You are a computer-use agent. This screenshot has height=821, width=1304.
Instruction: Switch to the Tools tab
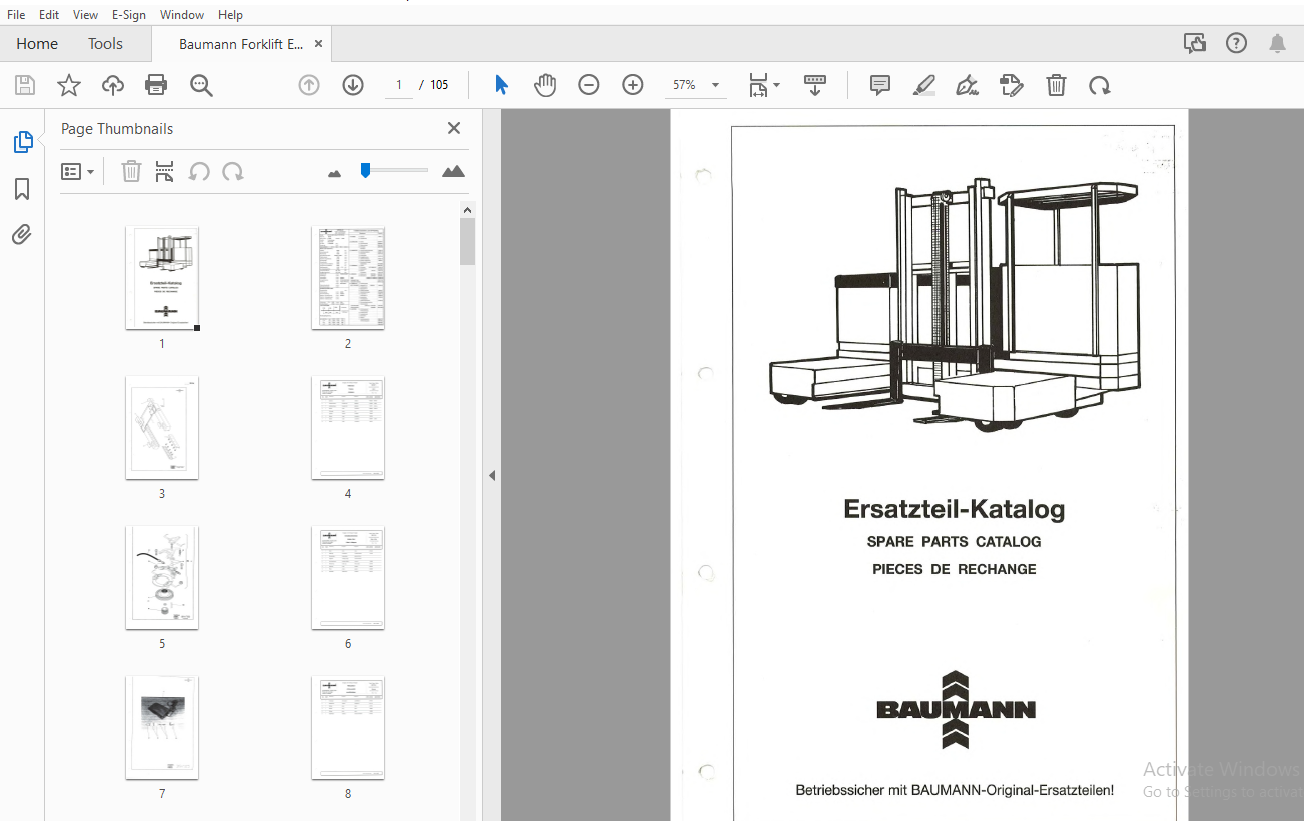(105, 44)
